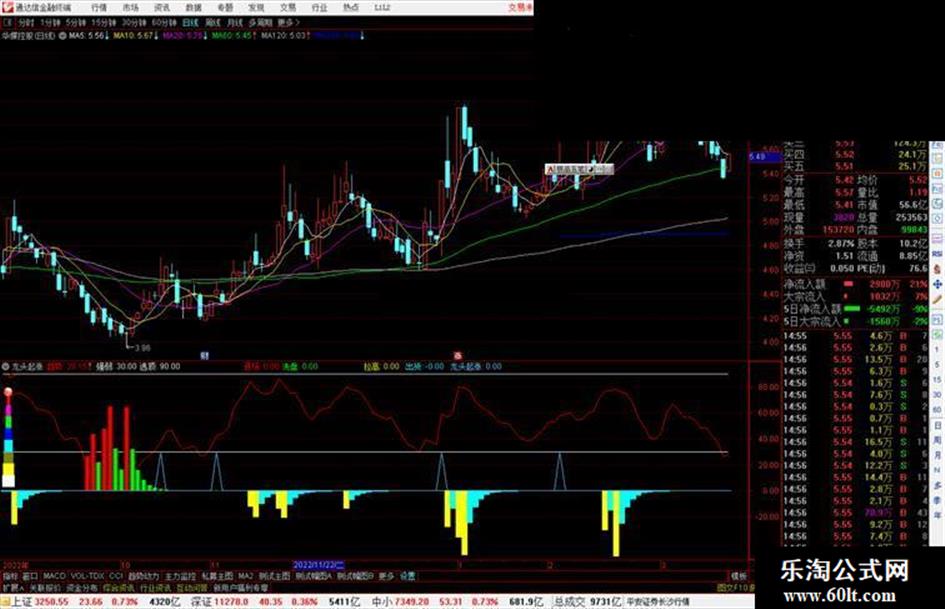Switch chart to 1分钟 period
This screenshot has height=609, width=945.
(50, 23)
